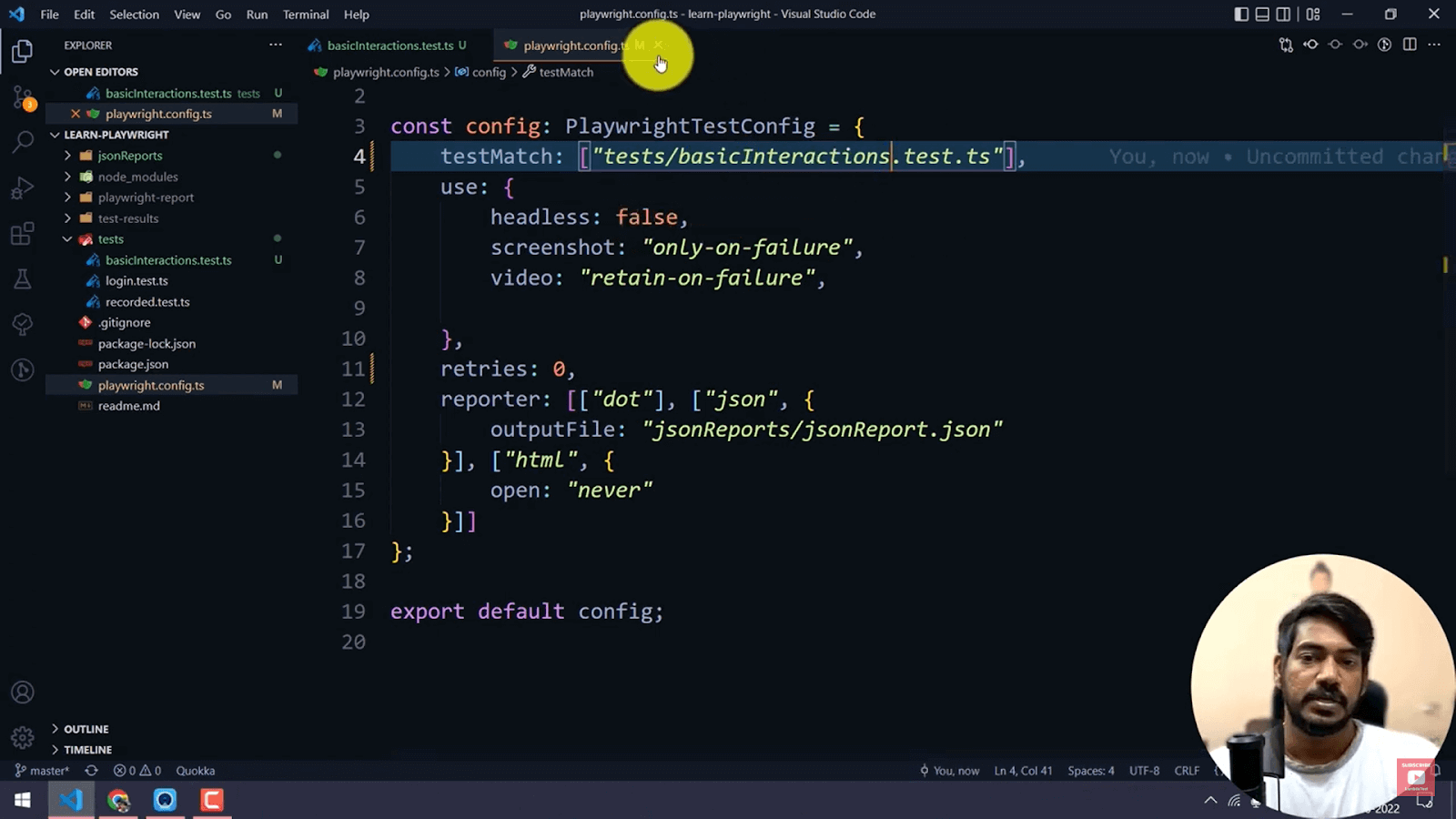
Task: Open the Extensions view in activity bar
Action: click(x=23, y=234)
